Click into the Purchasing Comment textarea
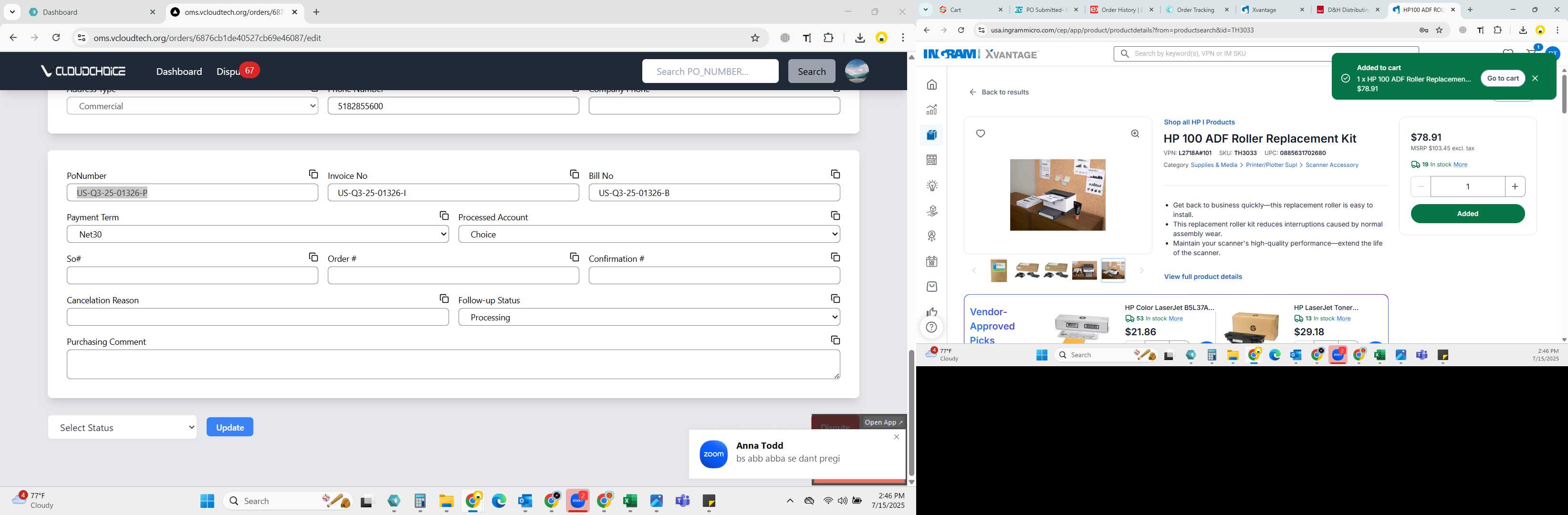Screen dimensions: 1568x515 [x=453, y=364]
